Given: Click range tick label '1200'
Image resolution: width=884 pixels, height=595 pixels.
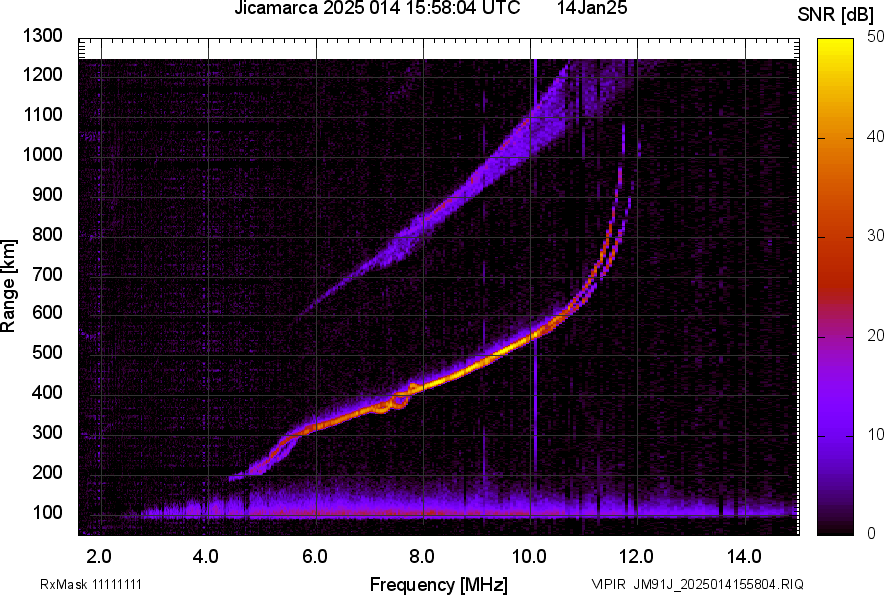Looking at the screenshot, I should coord(43,74).
